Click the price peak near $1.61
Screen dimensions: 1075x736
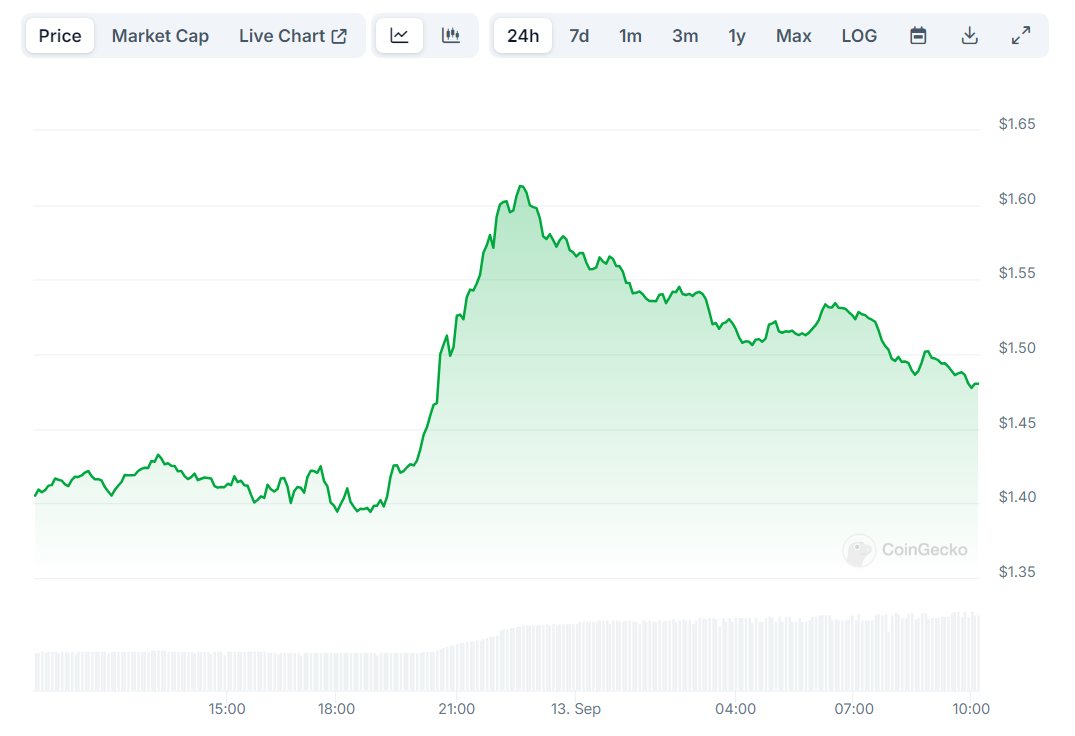(520, 186)
